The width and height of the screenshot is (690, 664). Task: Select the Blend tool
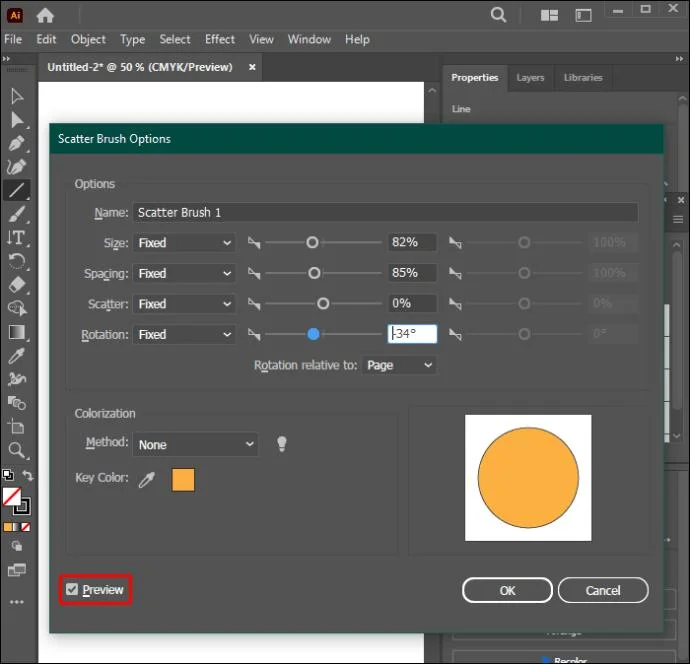(x=17, y=403)
